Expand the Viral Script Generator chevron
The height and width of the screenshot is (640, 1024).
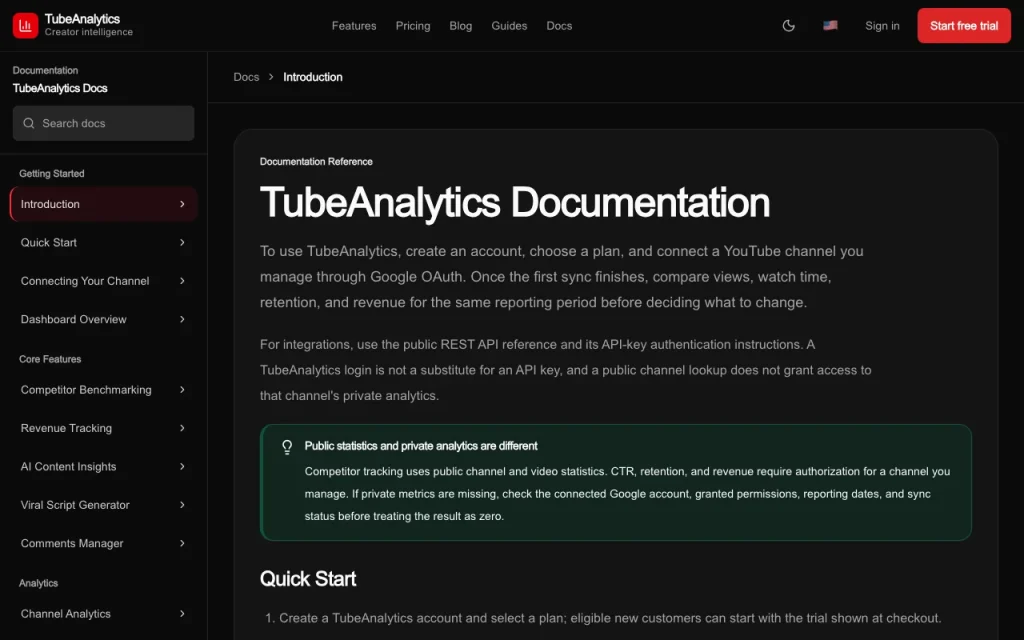pyautogui.click(x=182, y=505)
